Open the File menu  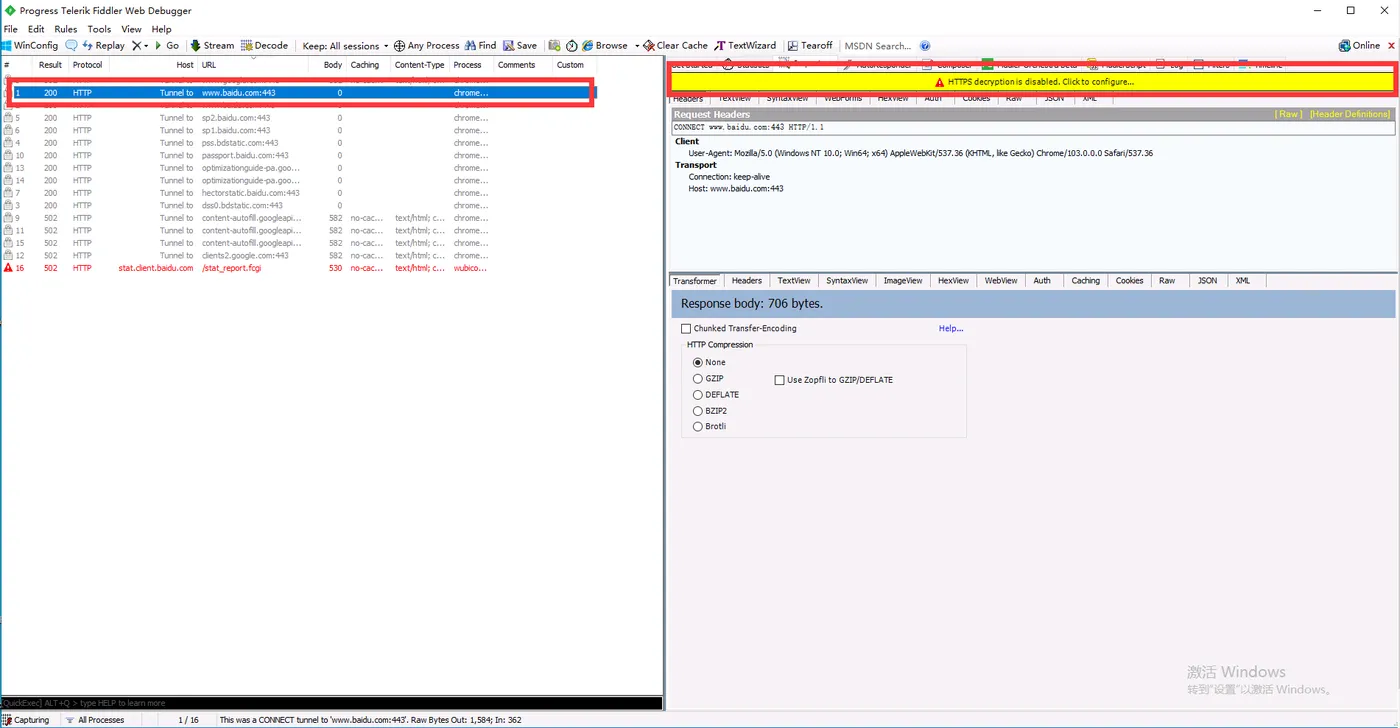[x=11, y=29]
